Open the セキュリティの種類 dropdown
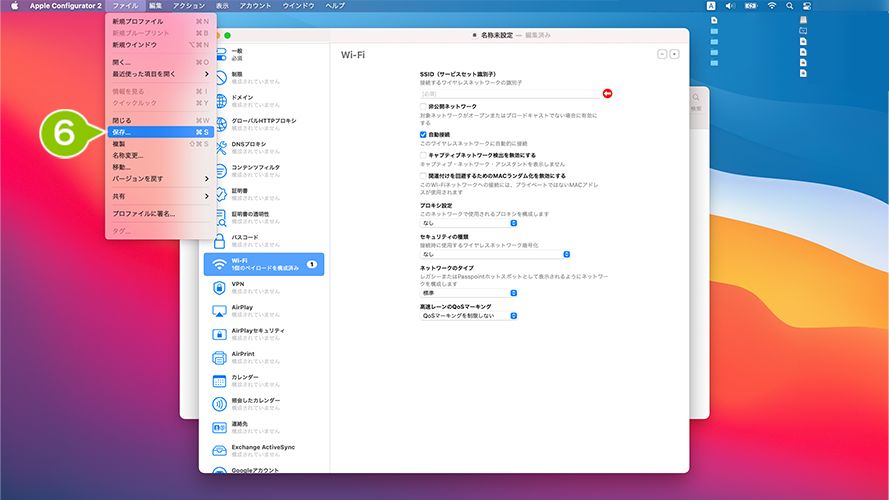889x500 pixels. pyautogui.click(x=494, y=255)
